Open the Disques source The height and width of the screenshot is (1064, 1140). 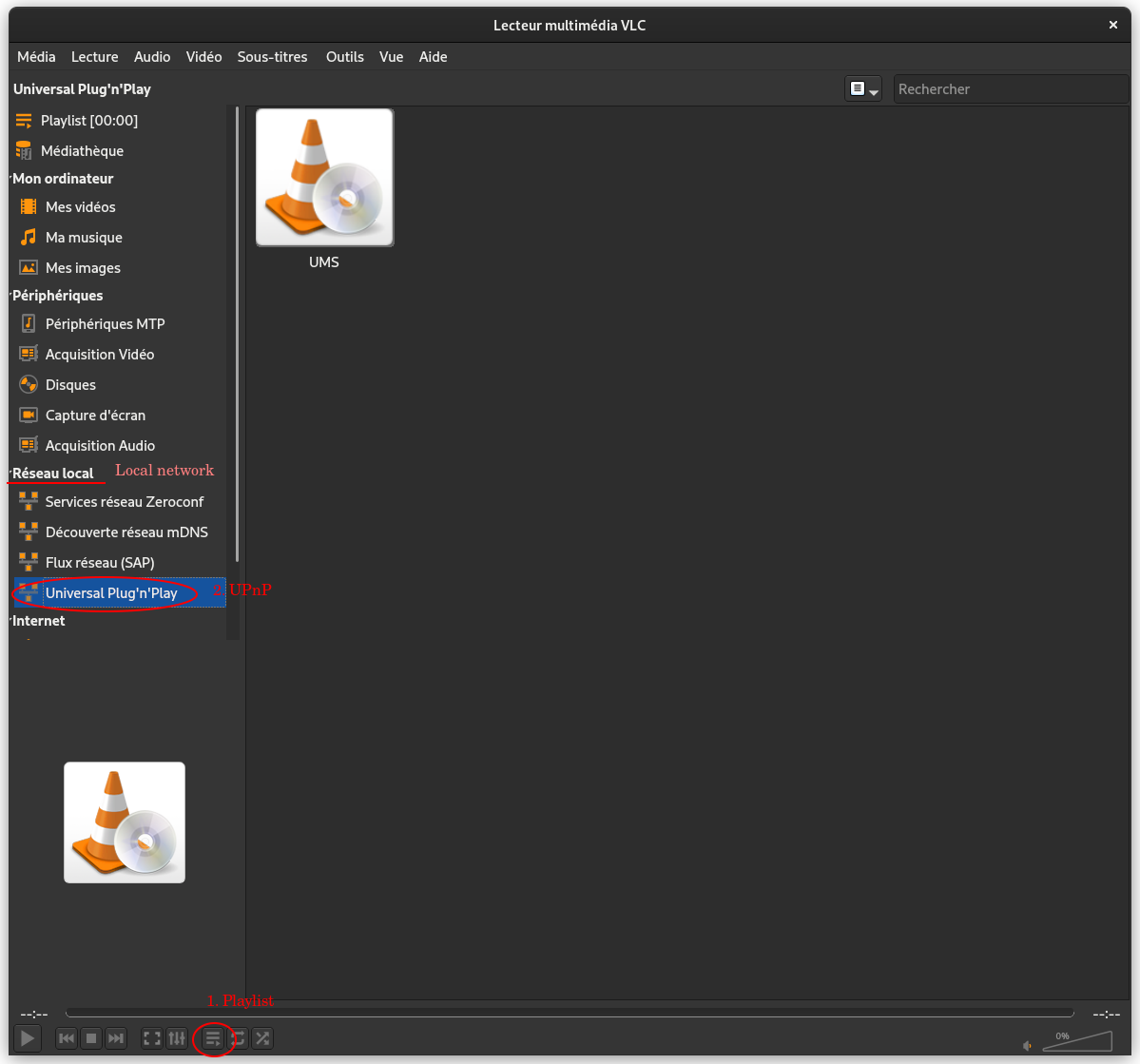[x=120, y=385]
